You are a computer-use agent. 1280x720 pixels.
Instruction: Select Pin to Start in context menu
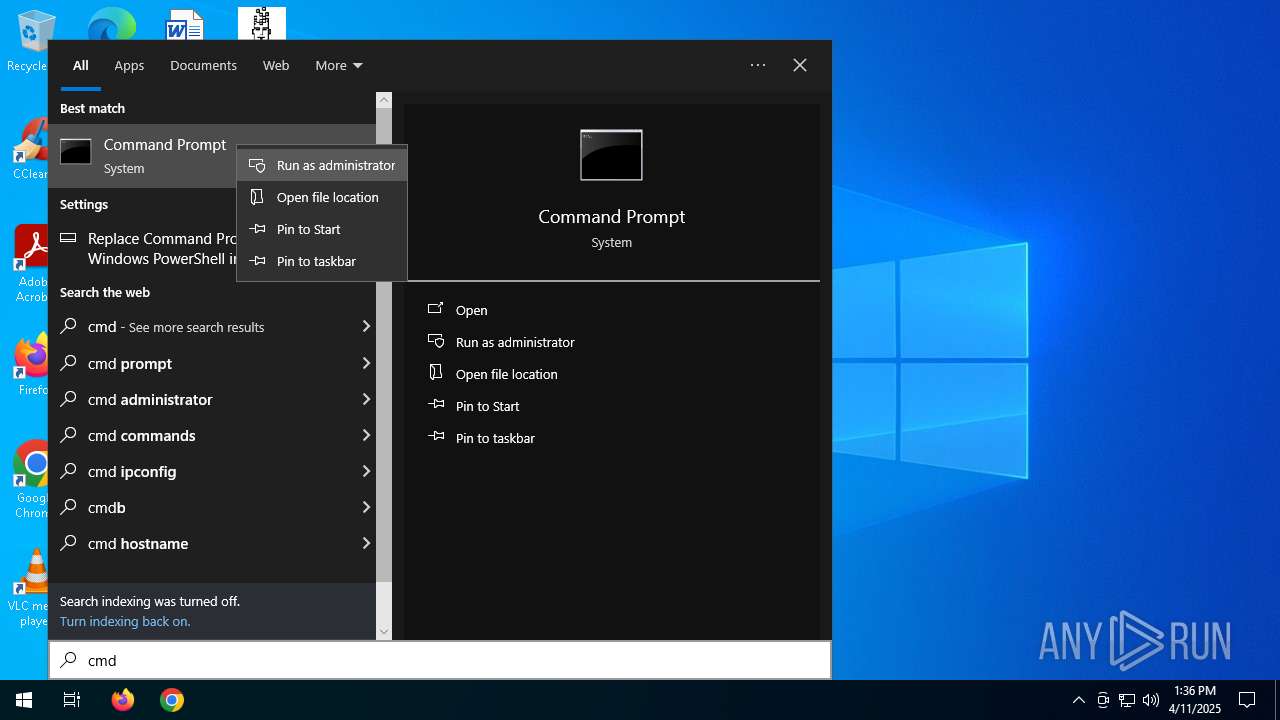click(x=322, y=229)
